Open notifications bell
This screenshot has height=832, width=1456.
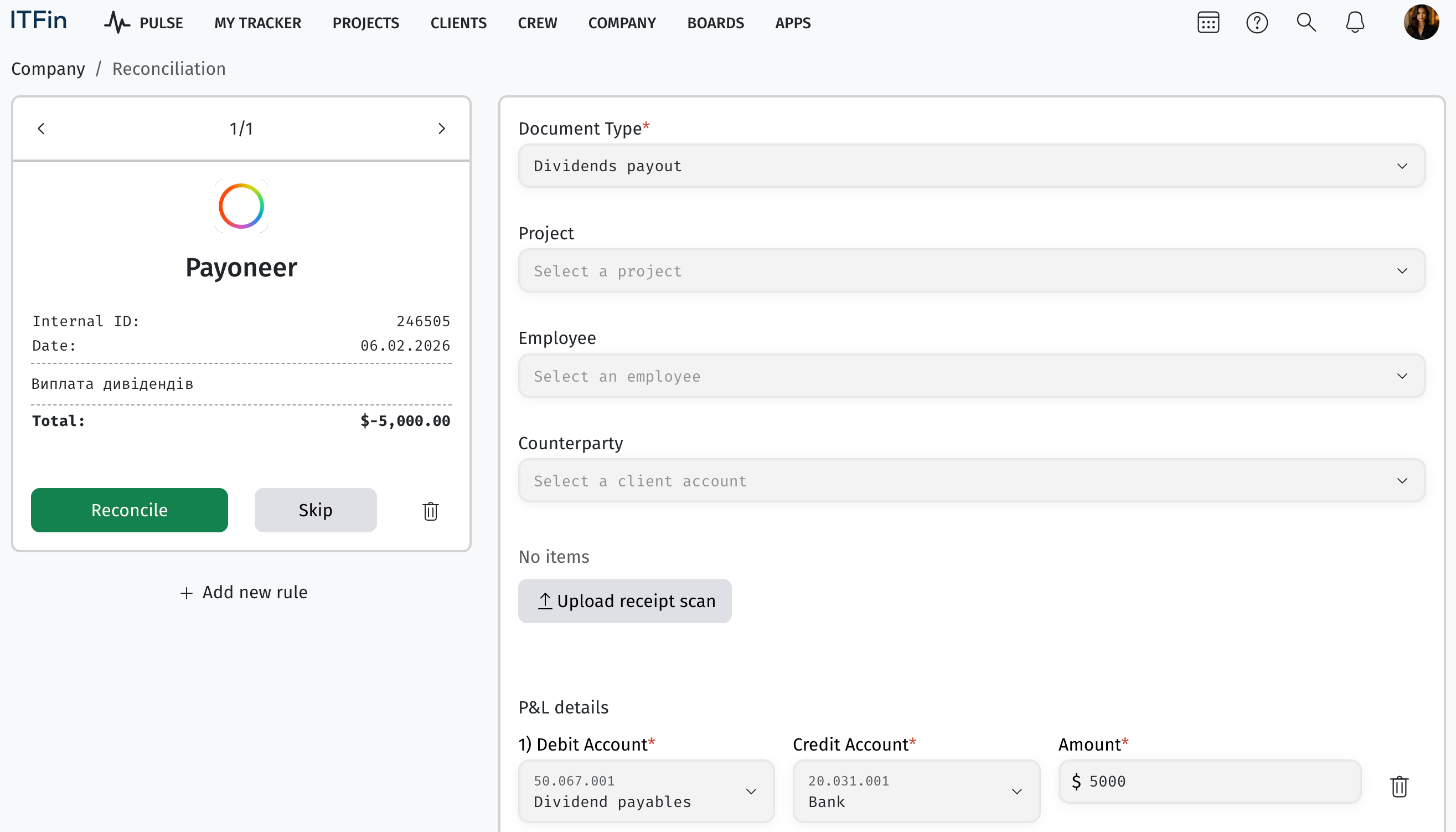pyautogui.click(x=1354, y=23)
